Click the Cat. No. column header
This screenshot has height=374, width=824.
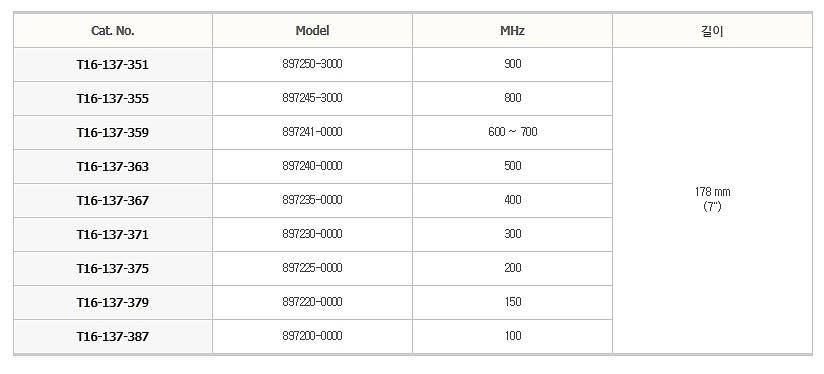click(113, 30)
